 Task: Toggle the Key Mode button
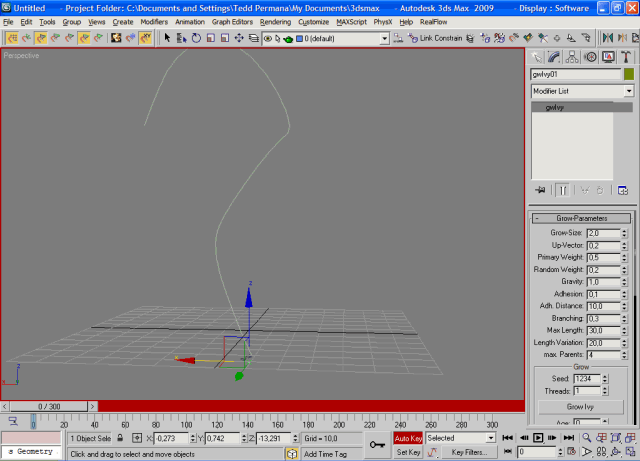507,452
